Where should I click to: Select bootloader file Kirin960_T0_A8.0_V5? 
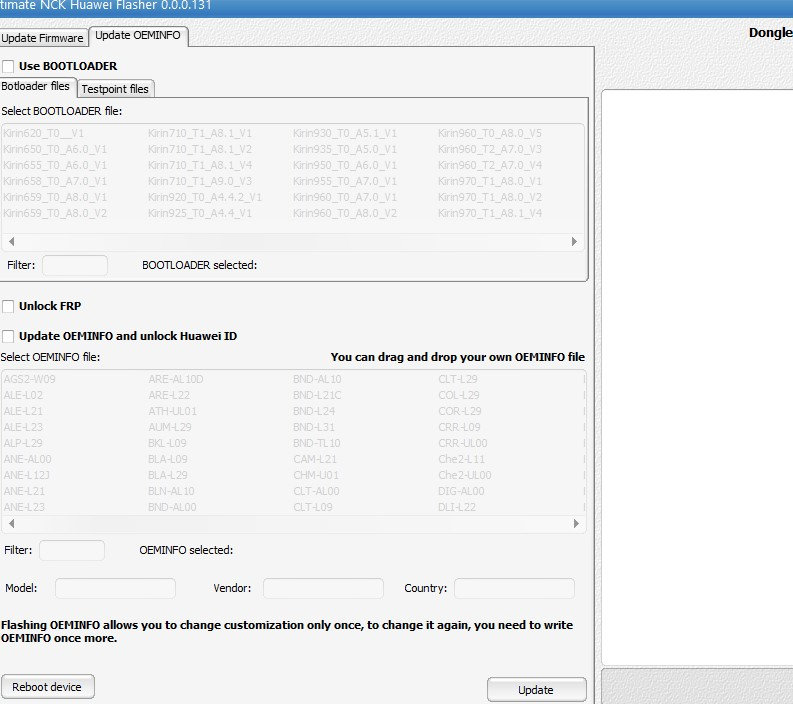490,134
